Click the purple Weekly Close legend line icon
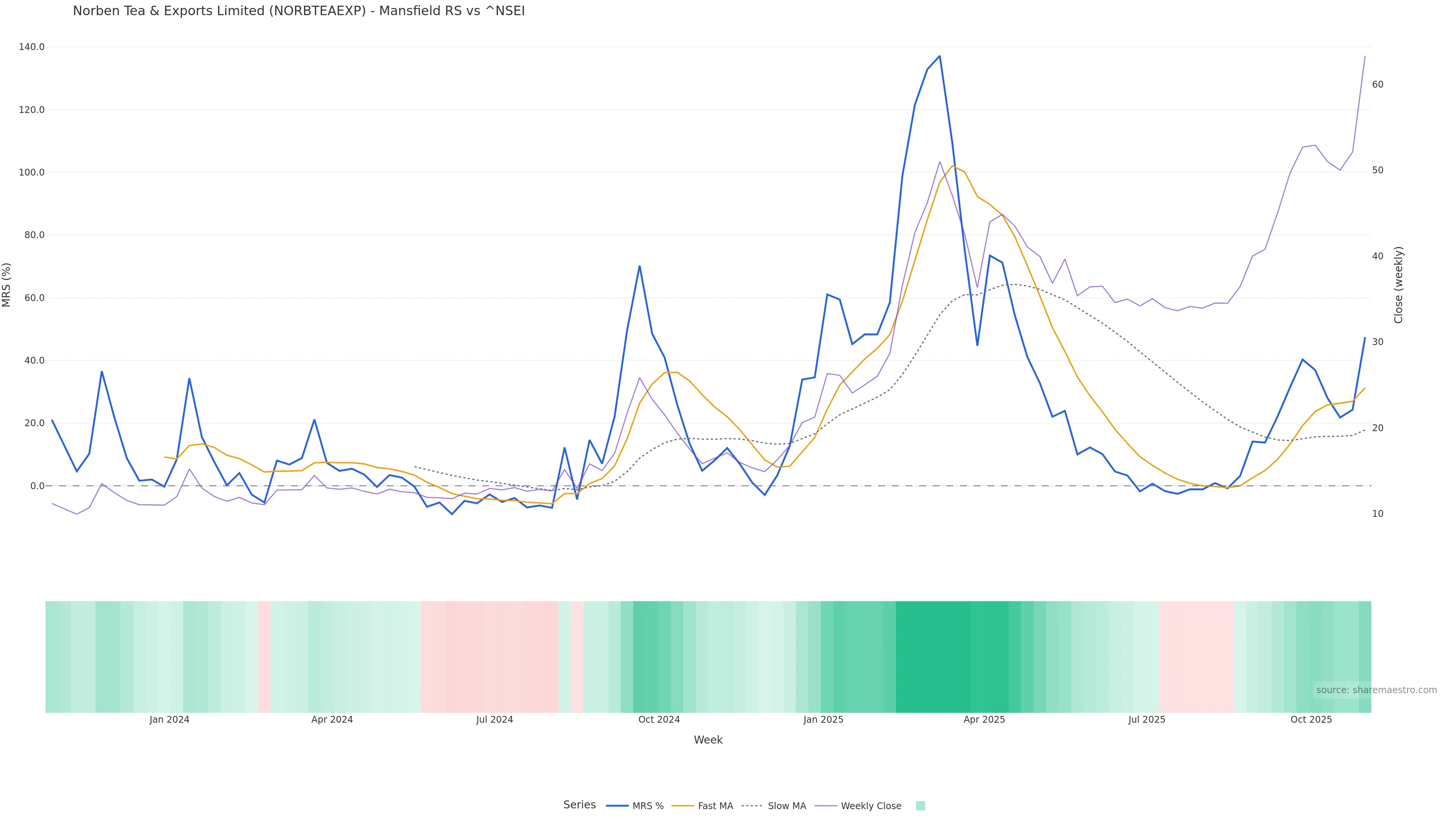1456x819 pixels. pyautogui.click(x=825, y=806)
